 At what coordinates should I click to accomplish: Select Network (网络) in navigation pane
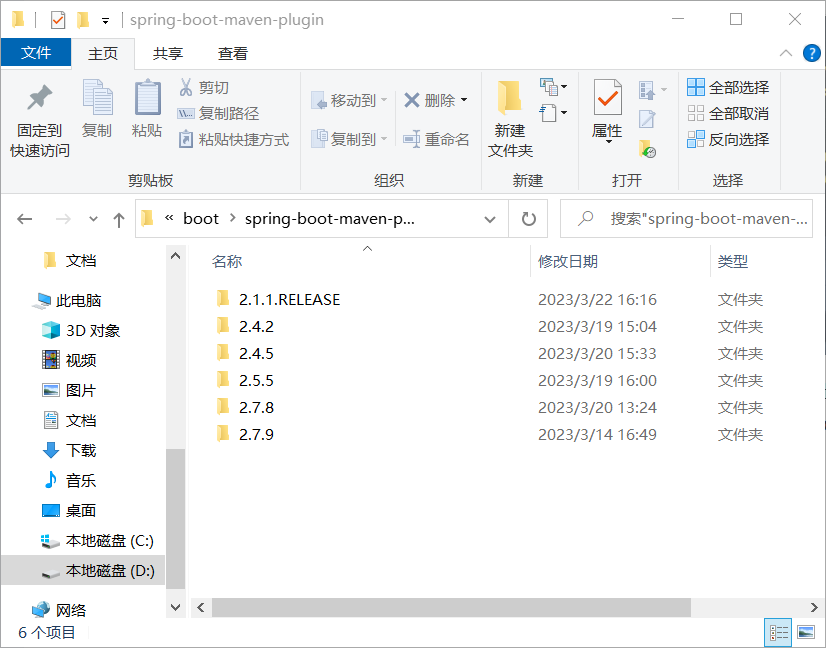pyautogui.click(x=59, y=610)
